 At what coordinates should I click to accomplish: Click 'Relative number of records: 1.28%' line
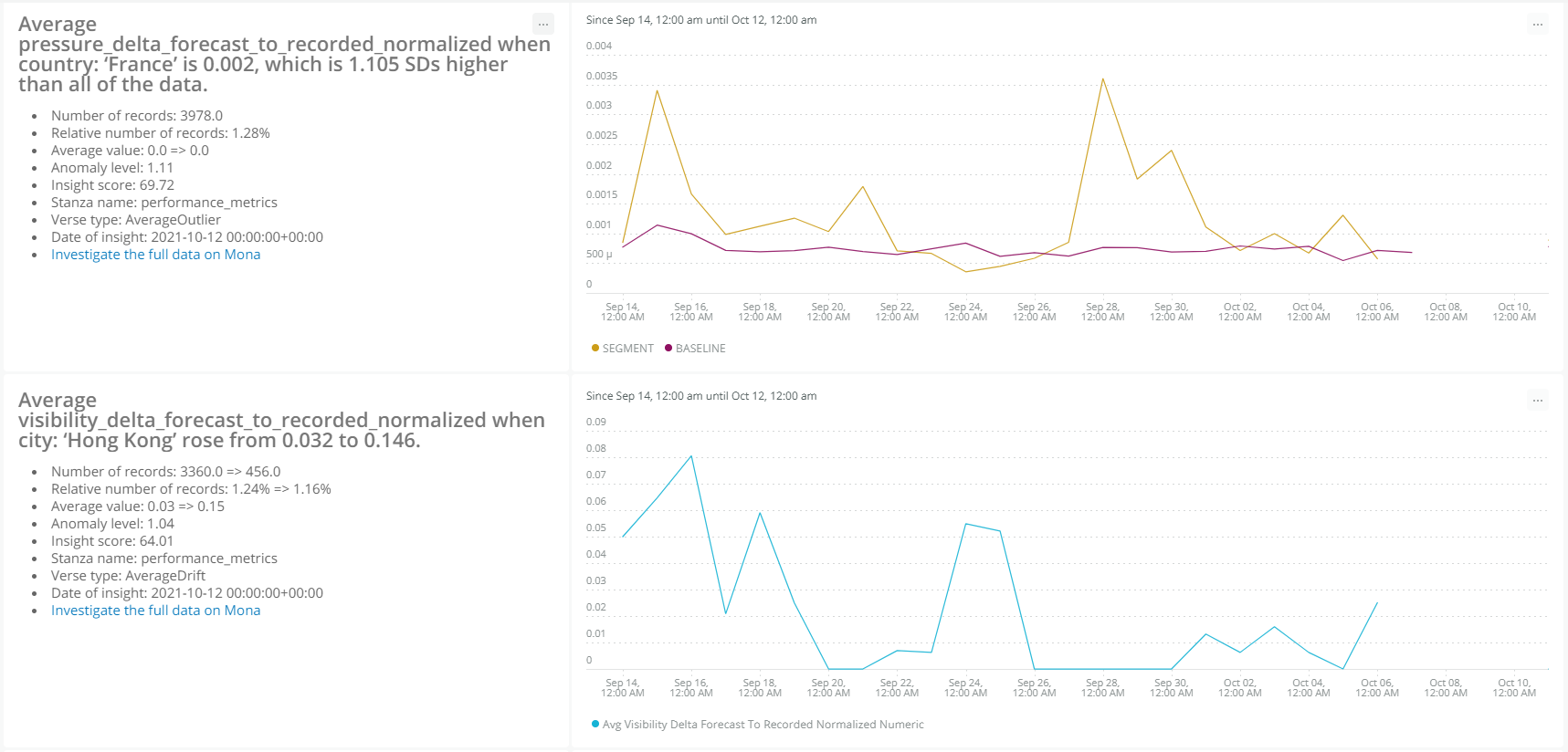click(161, 133)
